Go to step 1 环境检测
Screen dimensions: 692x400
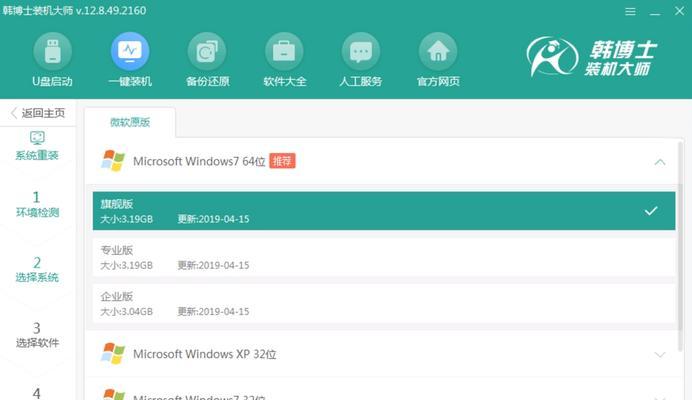coord(37,204)
